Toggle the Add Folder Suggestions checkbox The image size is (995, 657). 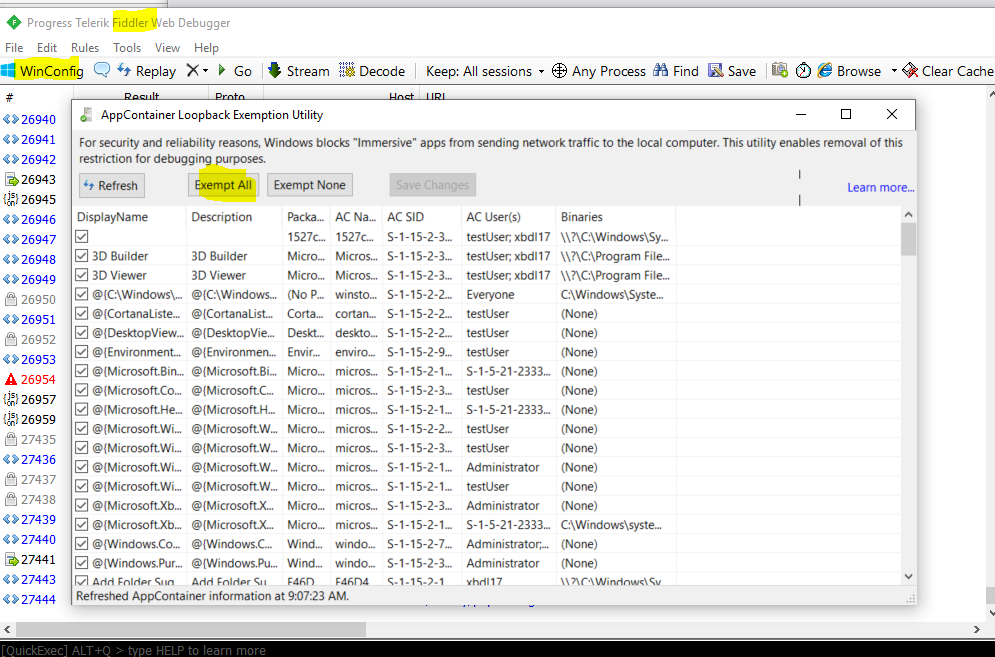click(82, 582)
